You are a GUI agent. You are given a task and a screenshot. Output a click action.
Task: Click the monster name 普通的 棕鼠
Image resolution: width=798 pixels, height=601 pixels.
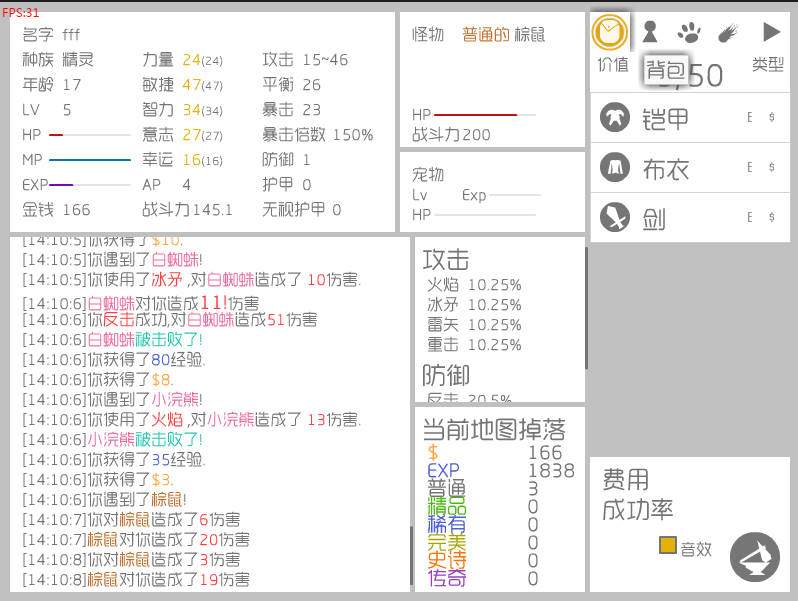[x=503, y=35]
